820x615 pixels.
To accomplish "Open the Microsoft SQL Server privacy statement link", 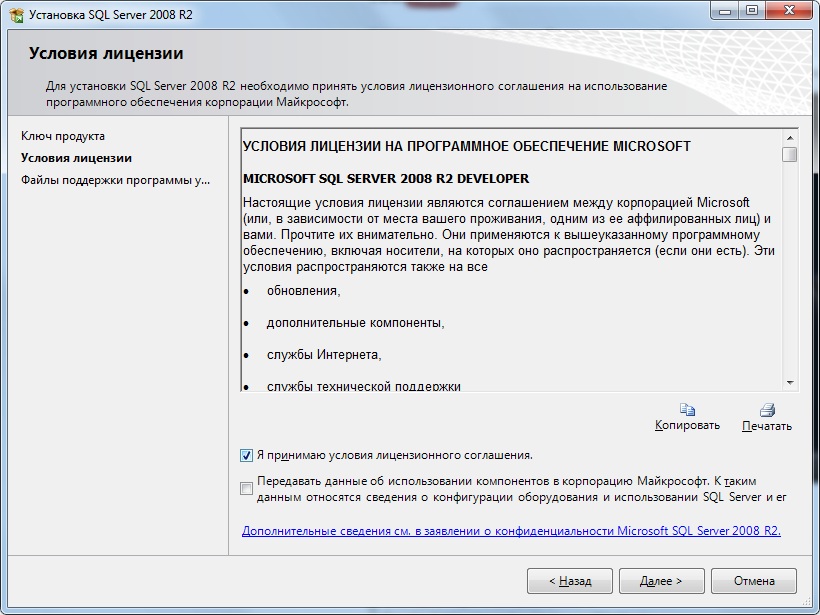I will point(511,531).
